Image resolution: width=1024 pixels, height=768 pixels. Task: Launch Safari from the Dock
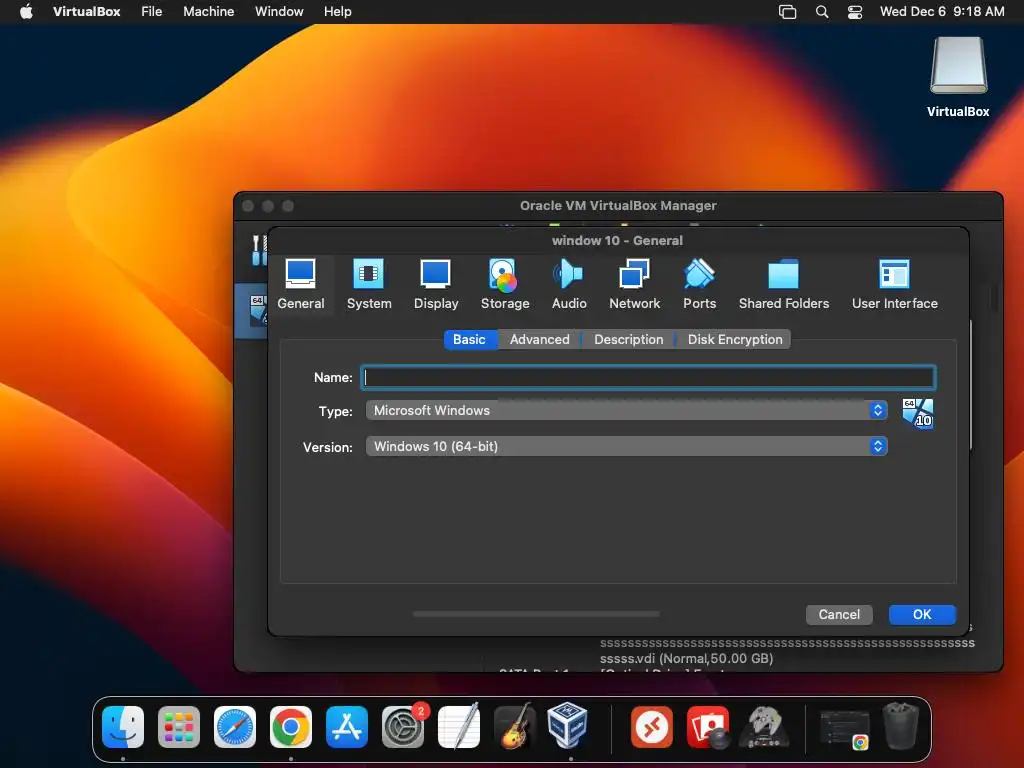point(234,726)
